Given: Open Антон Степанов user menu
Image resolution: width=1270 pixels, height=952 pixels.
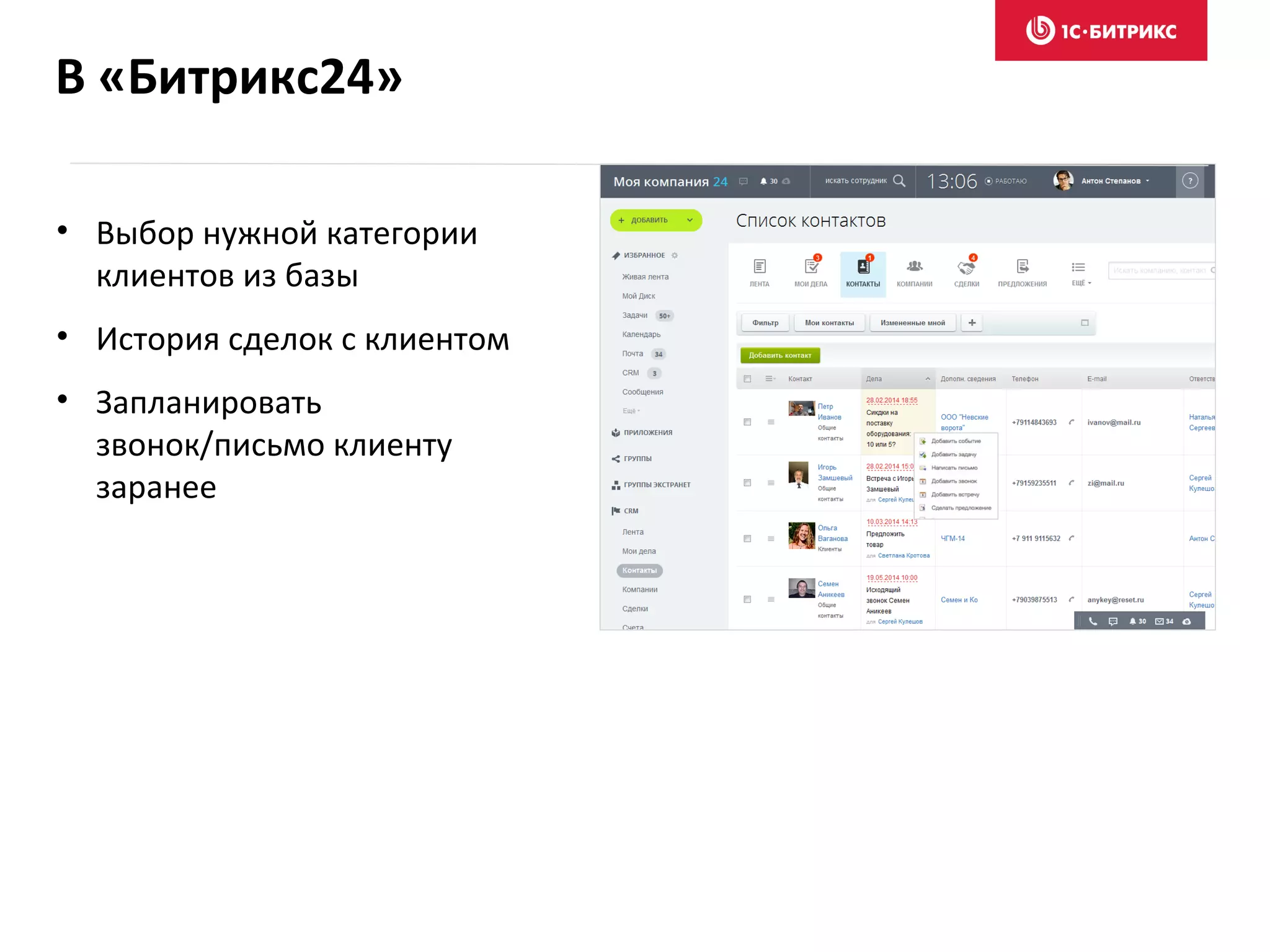Looking at the screenshot, I should (x=1102, y=181).
